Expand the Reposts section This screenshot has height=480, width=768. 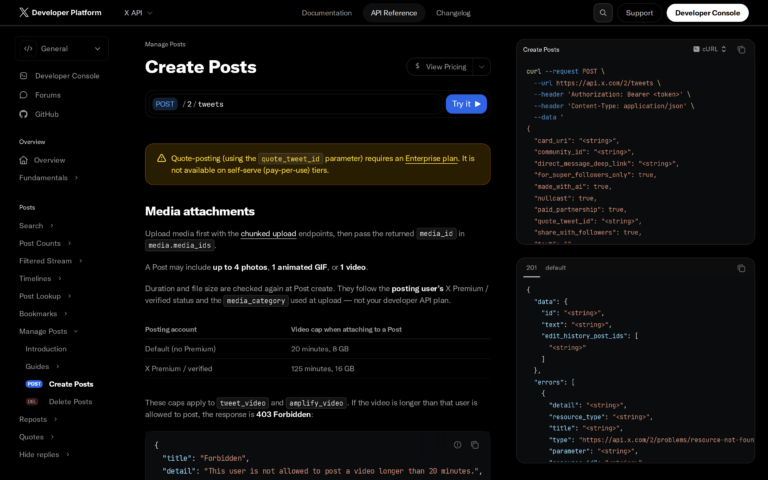click(x=55, y=419)
